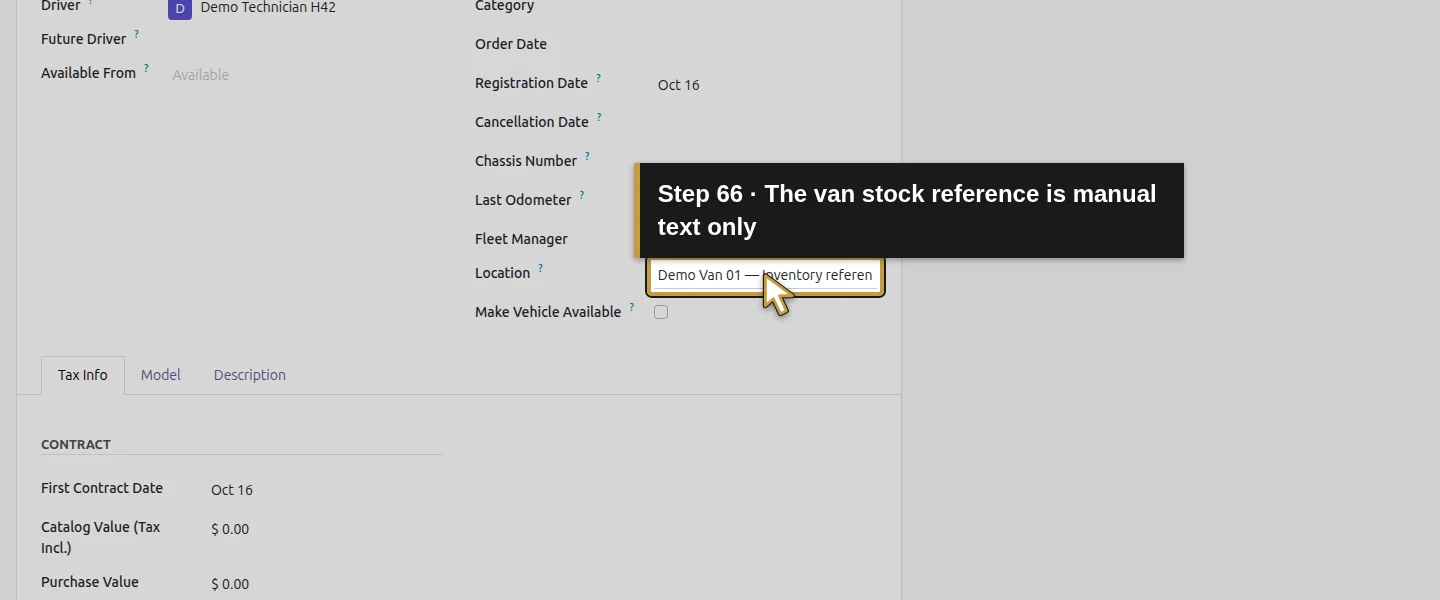
Task: Open the Future Driver help tooltip icon
Action: (136, 34)
